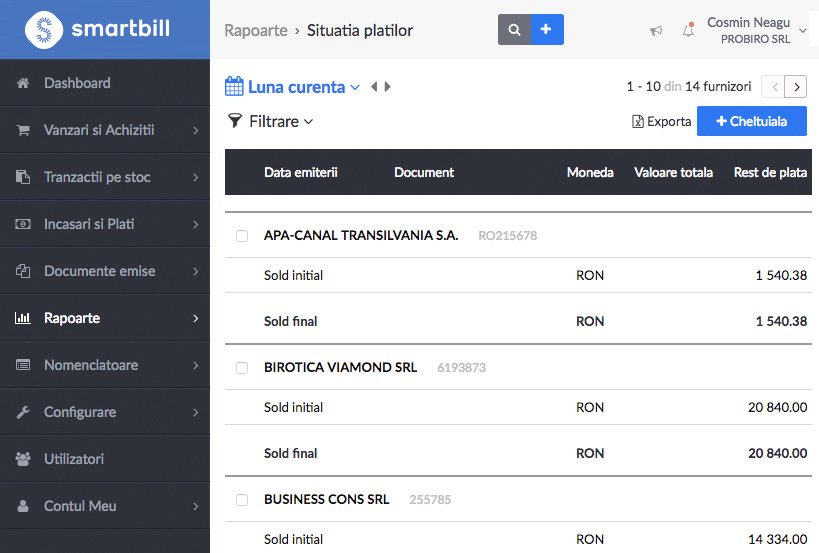The image size is (819, 553).
Task: Select BUSINESS CONS SRL checkbox
Action: (x=242, y=500)
